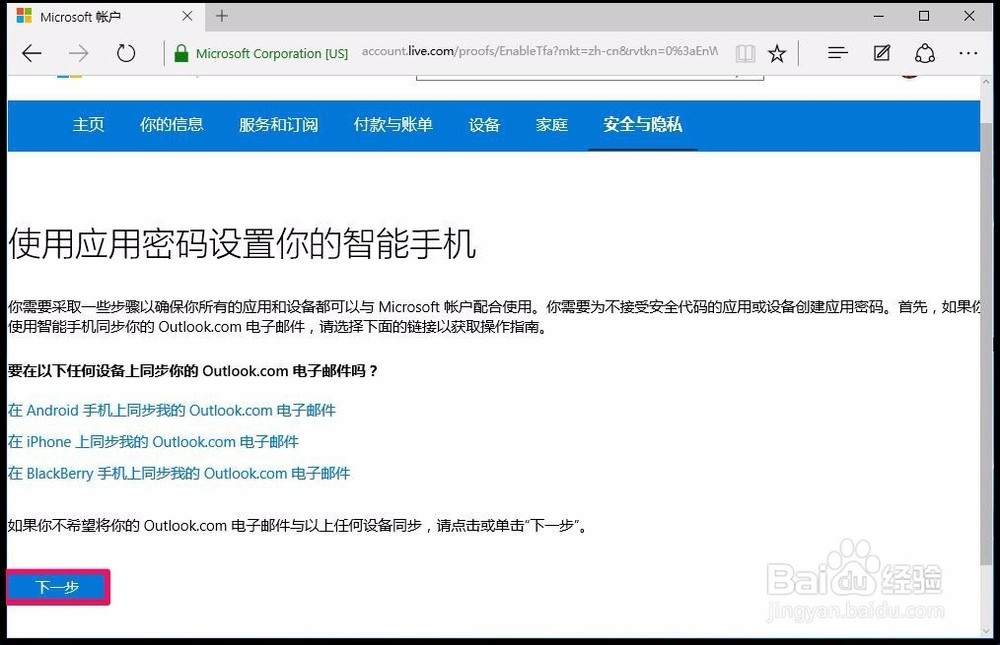
Task: Add page to favorites with star icon
Action: point(777,54)
